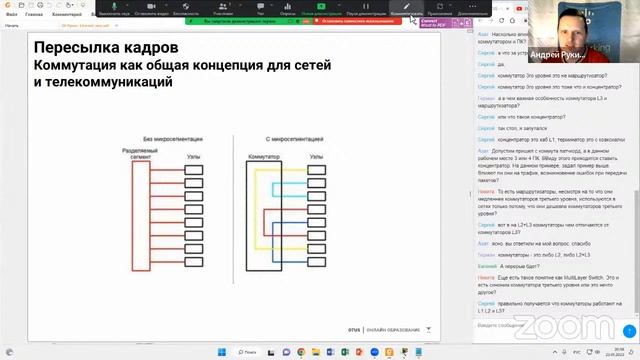Switch to the Главная ribbon tab
This screenshot has width=640, height=360.
tap(34, 14)
